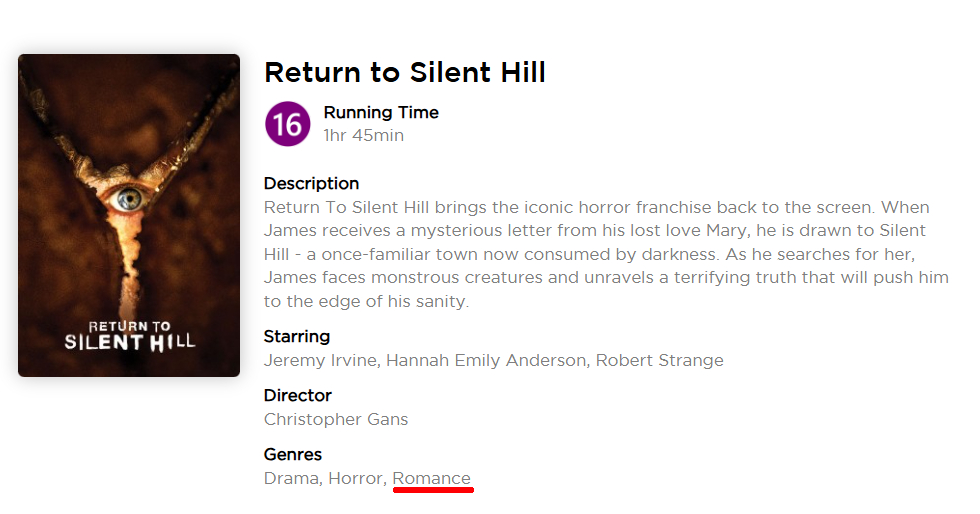Click the Running Time label
Viewport: 980px width, 514px height.
click(x=381, y=112)
